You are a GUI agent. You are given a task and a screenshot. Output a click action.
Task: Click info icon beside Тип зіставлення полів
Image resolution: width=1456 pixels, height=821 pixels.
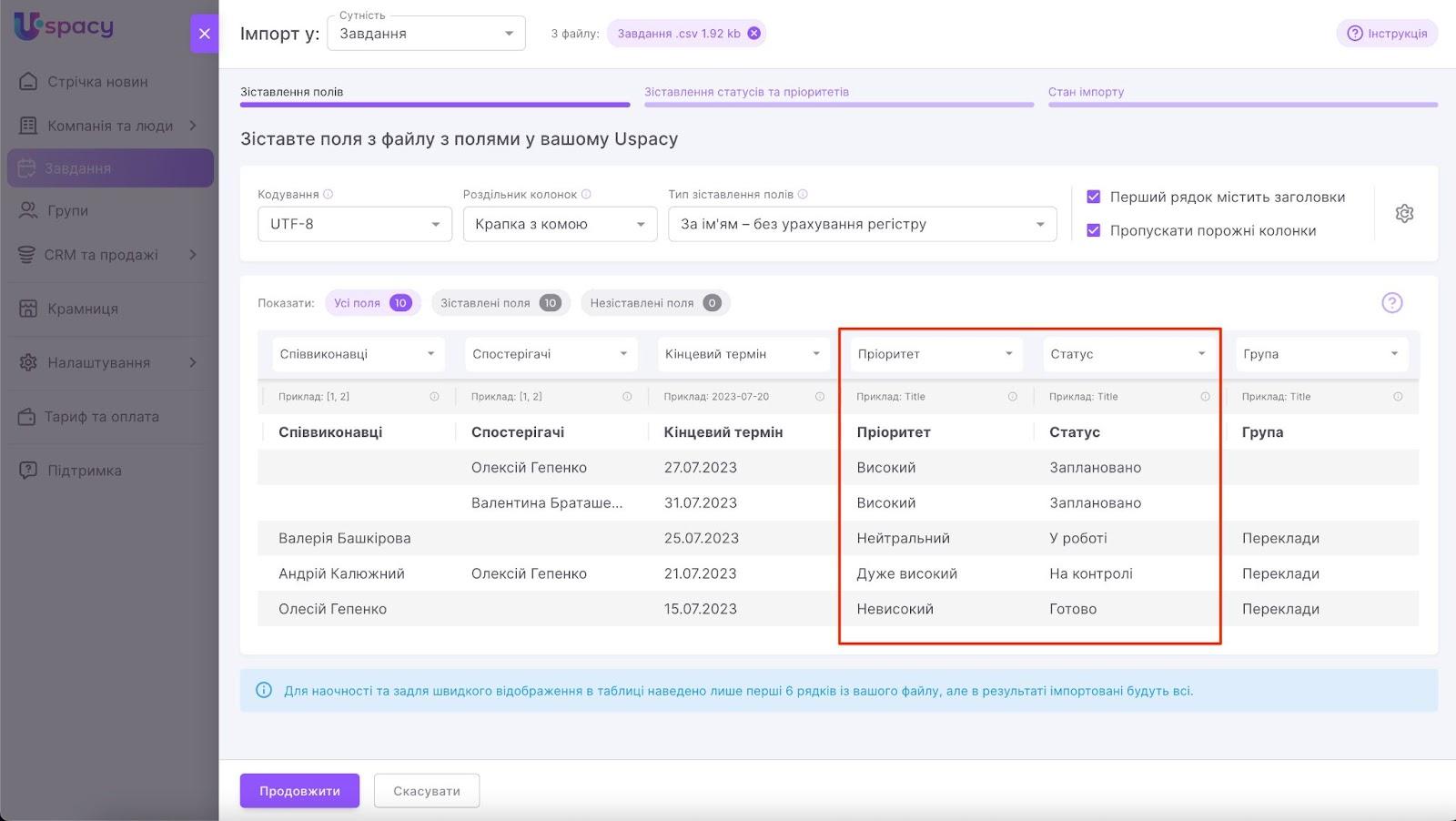(x=803, y=194)
